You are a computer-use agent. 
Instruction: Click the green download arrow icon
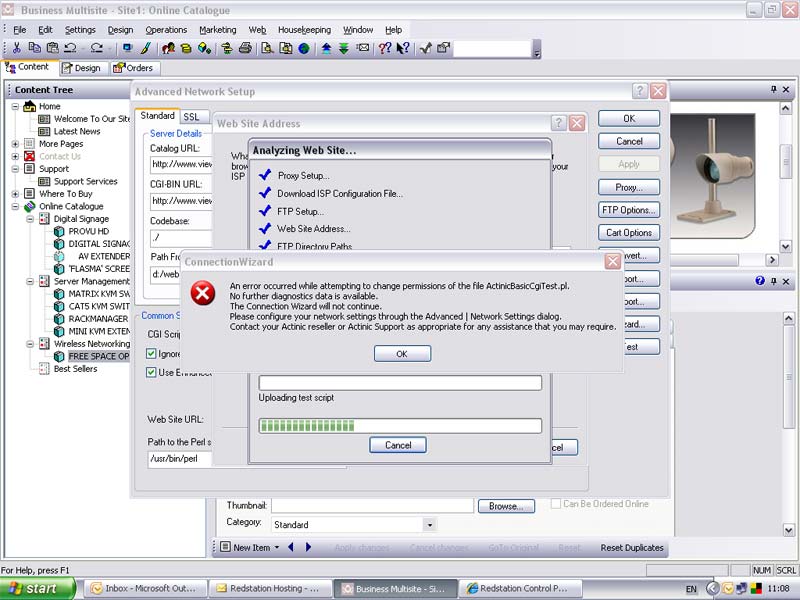coord(344,48)
